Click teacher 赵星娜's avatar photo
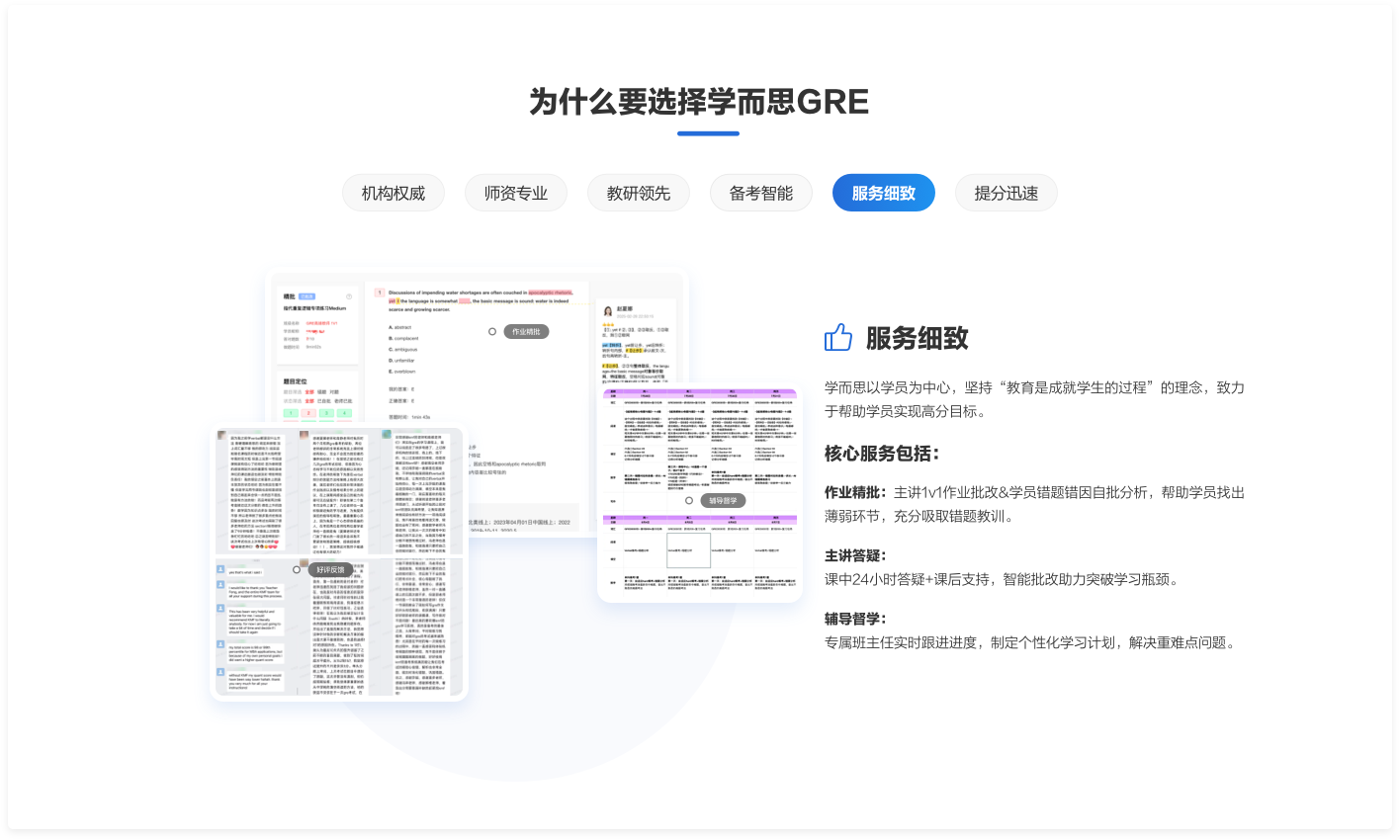This screenshot has height=840, width=1400. point(608,311)
